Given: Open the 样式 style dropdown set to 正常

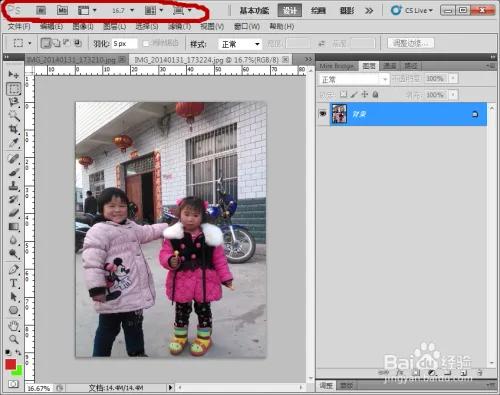Looking at the screenshot, I should pyautogui.click(x=240, y=44).
